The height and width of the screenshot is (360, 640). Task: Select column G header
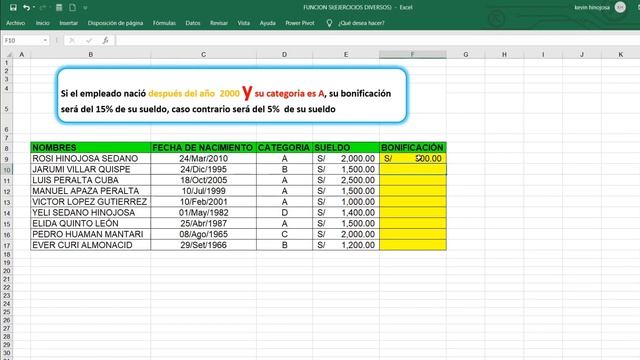pos(466,54)
